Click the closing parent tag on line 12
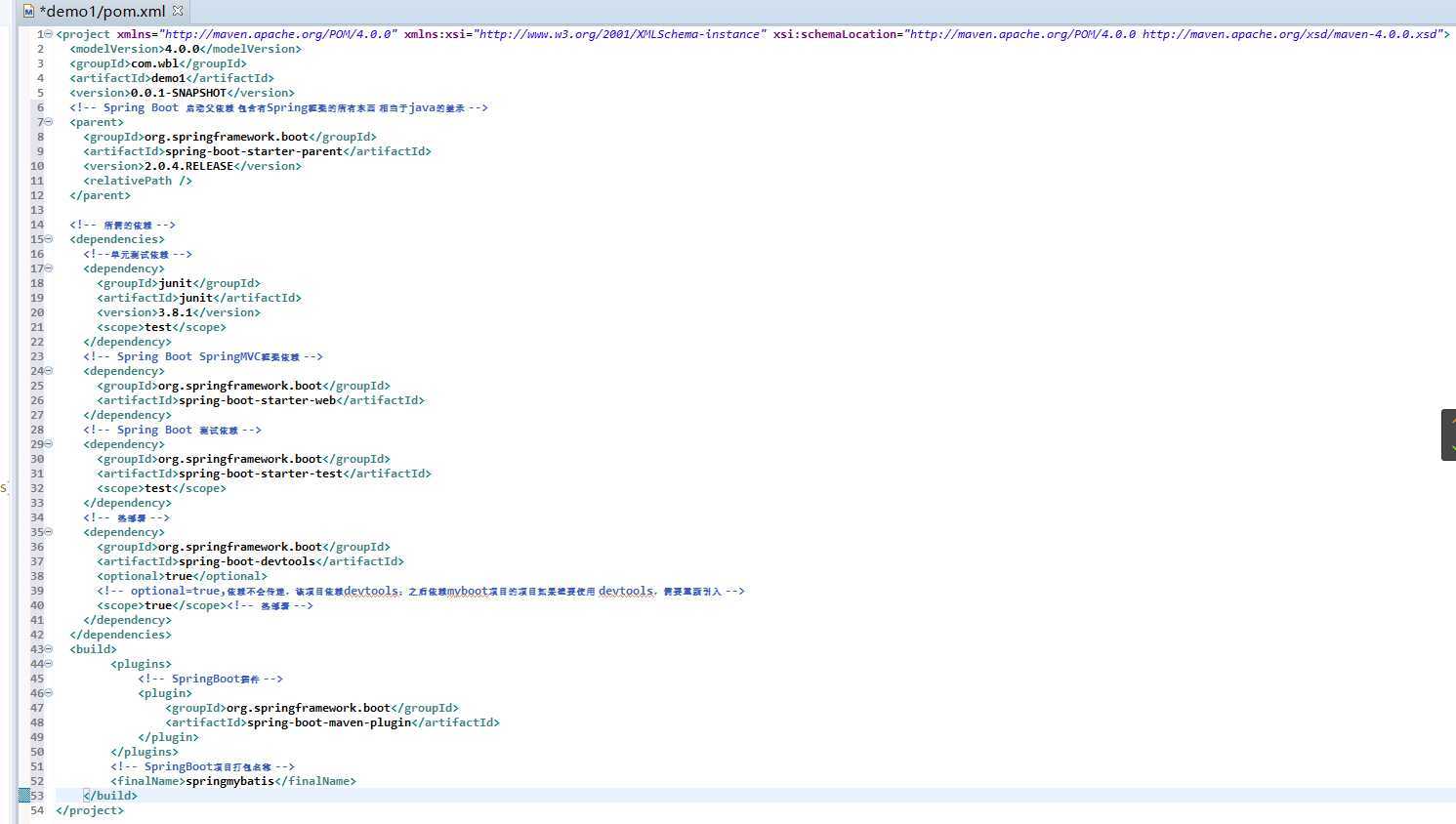This screenshot has width=1456, height=824. (x=100, y=195)
